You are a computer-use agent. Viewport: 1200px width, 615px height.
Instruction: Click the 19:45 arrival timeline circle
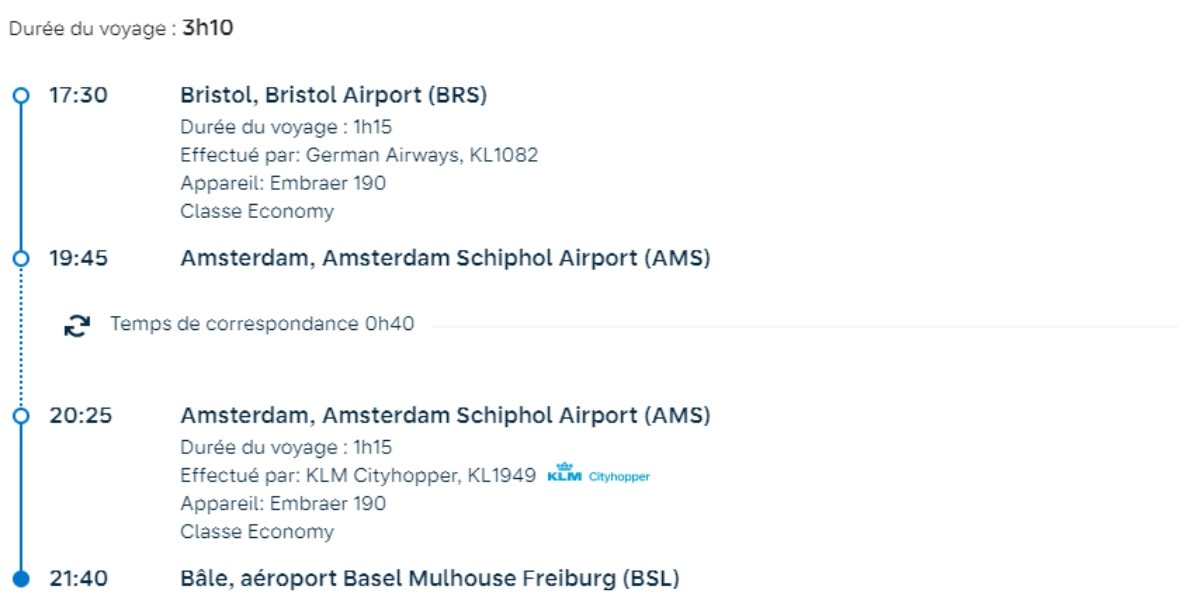[x=20, y=259]
